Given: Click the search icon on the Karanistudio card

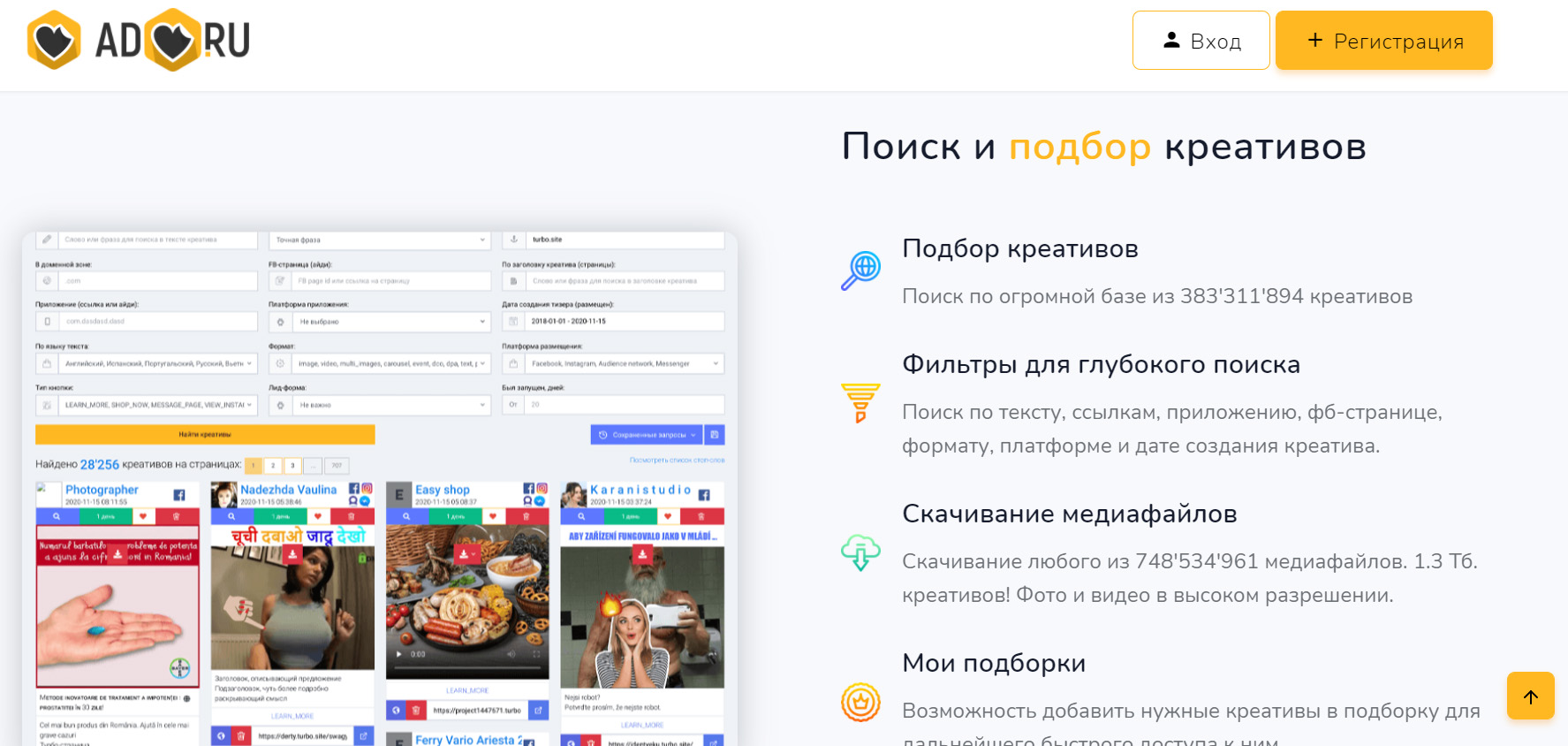Looking at the screenshot, I should 581,516.
